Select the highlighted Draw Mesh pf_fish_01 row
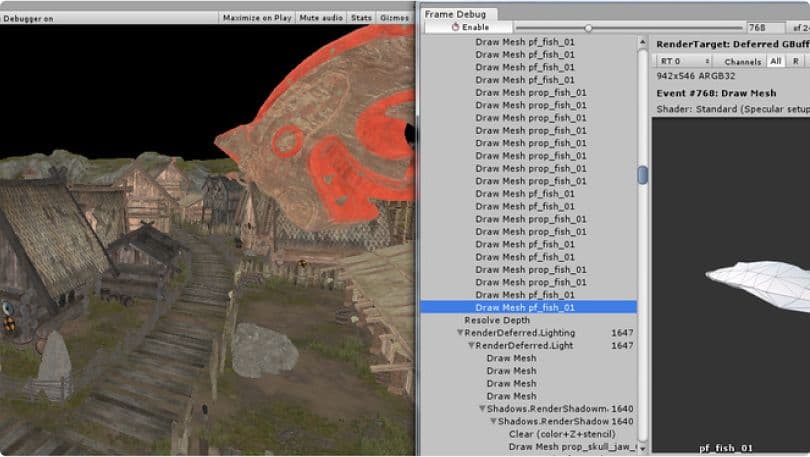The width and height of the screenshot is (810, 457). 527,308
